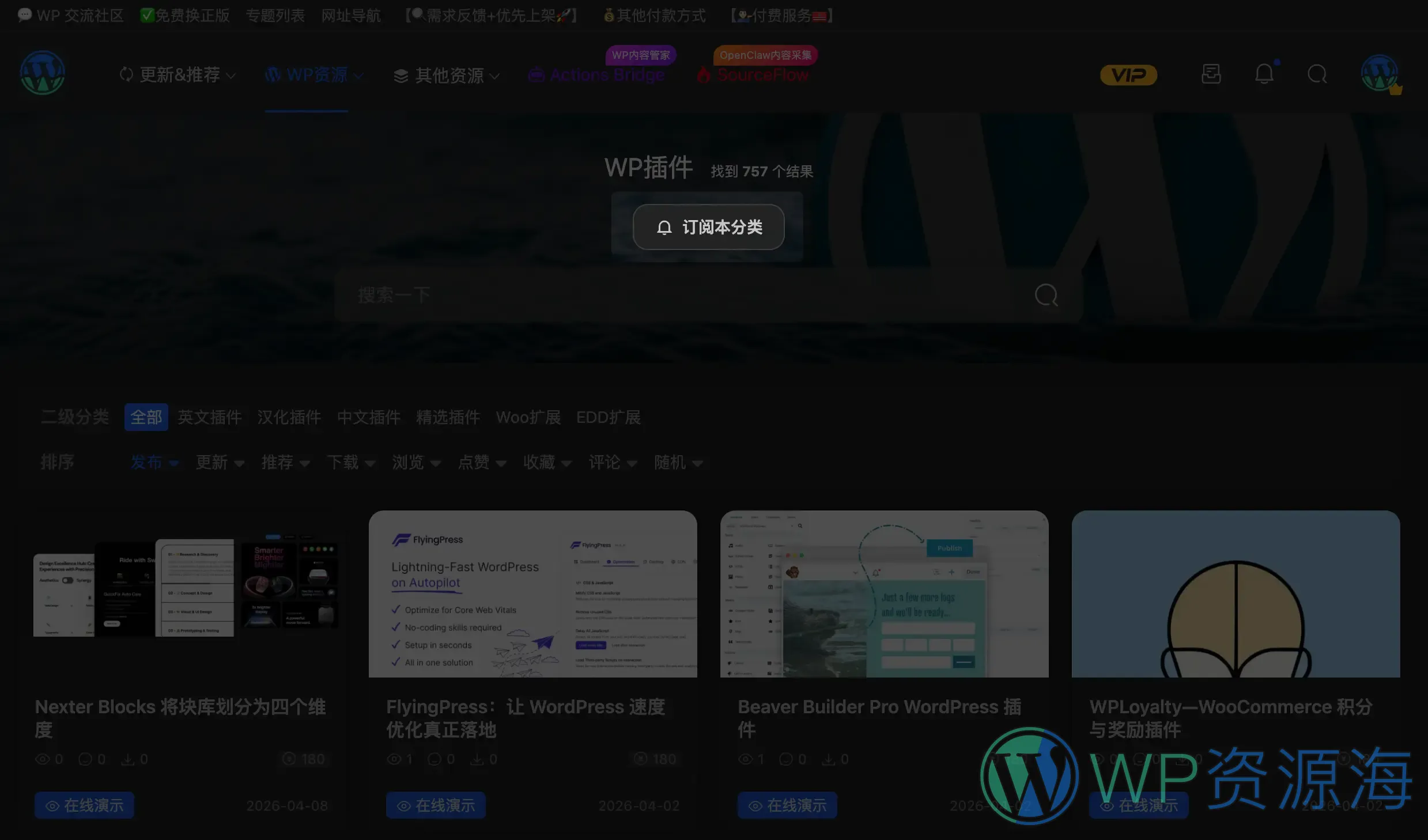1428x840 pixels.
Task: Select 中文插件 category filter
Action: pos(369,417)
